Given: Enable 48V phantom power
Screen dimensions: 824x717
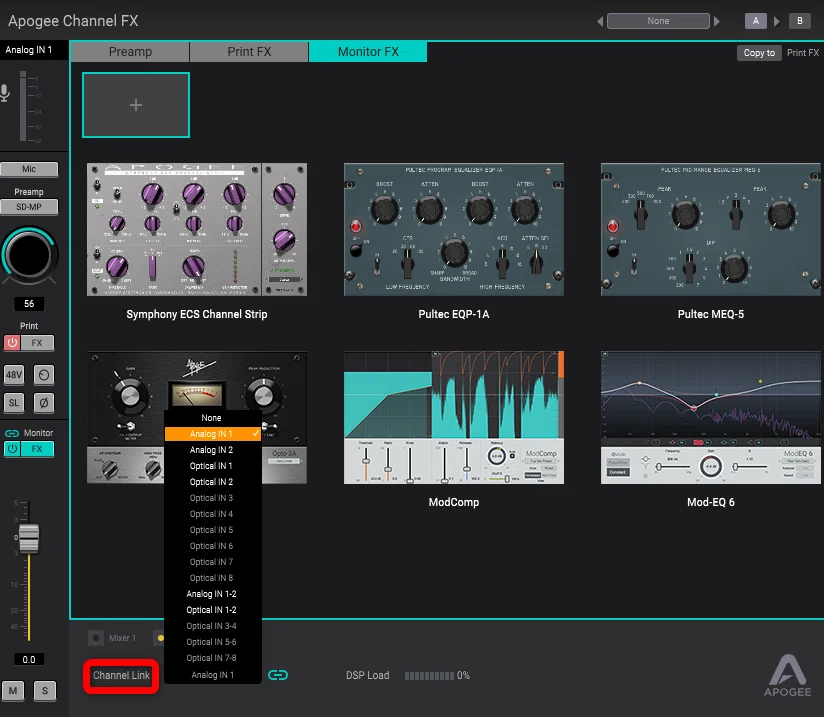Looking at the screenshot, I should 14,375.
